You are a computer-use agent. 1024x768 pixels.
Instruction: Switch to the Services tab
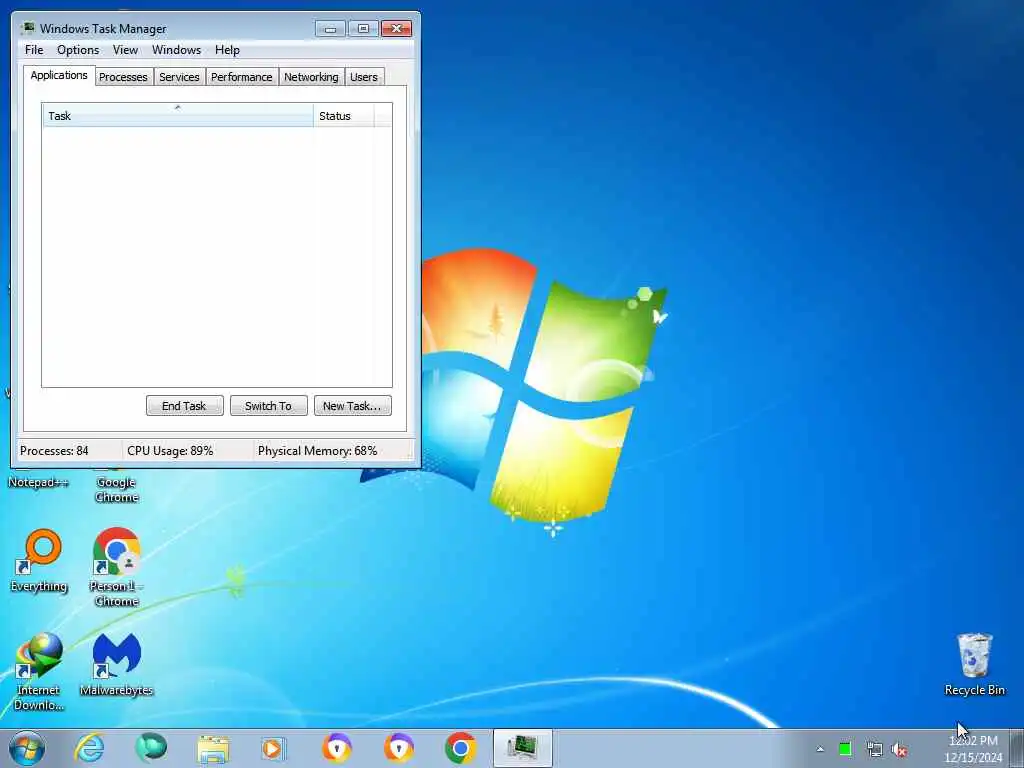(x=179, y=77)
